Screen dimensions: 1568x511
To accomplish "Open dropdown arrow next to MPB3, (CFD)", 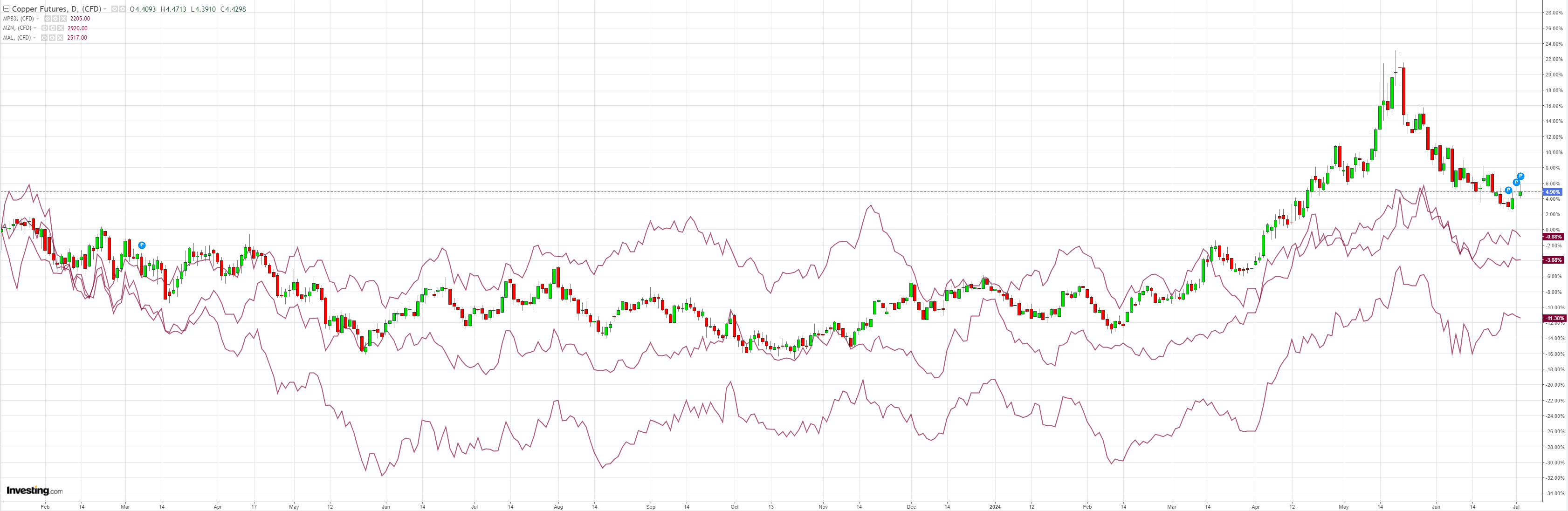I will pyautogui.click(x=38, y=19).
